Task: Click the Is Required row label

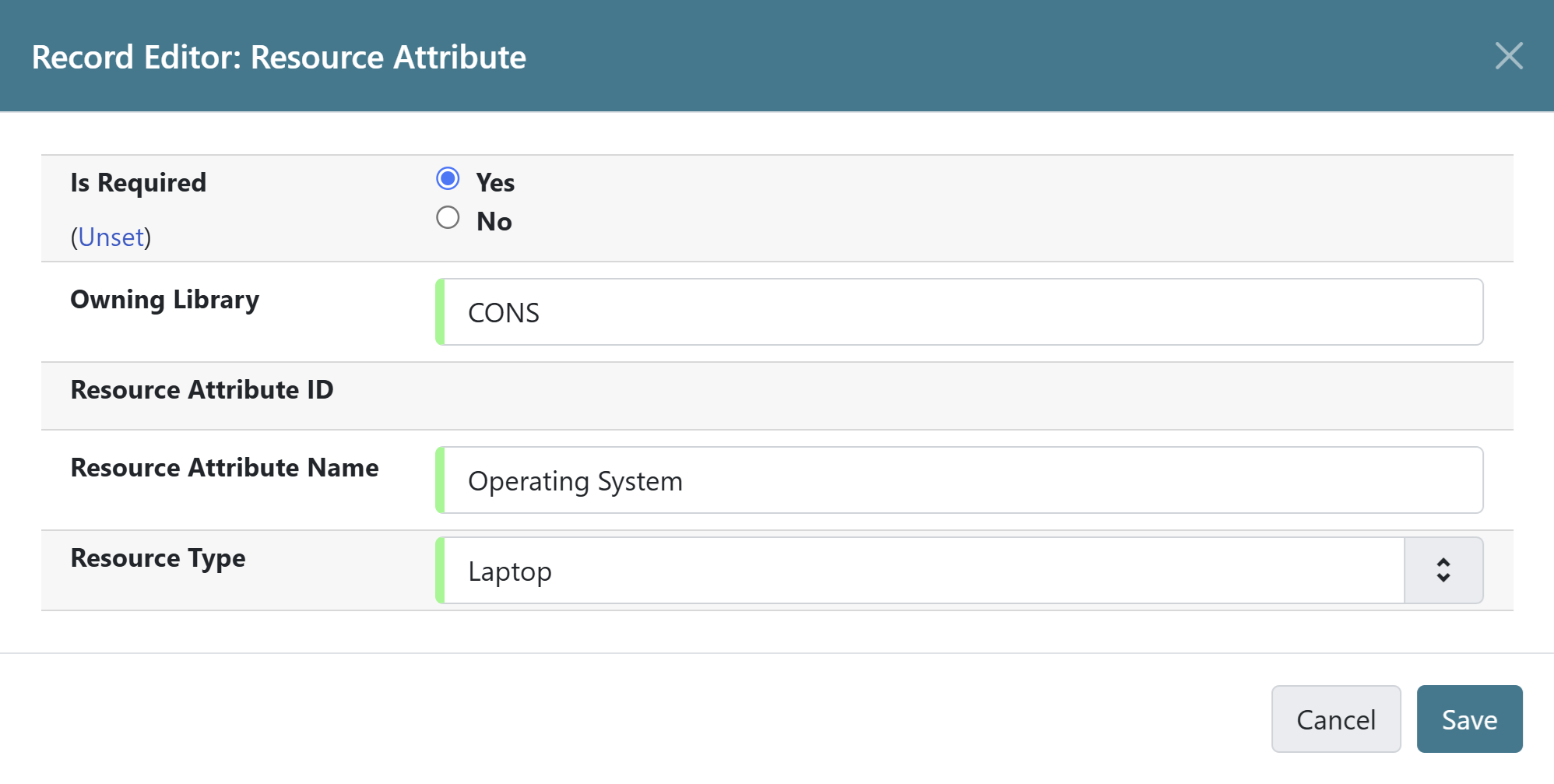Action: coord(138,181)
